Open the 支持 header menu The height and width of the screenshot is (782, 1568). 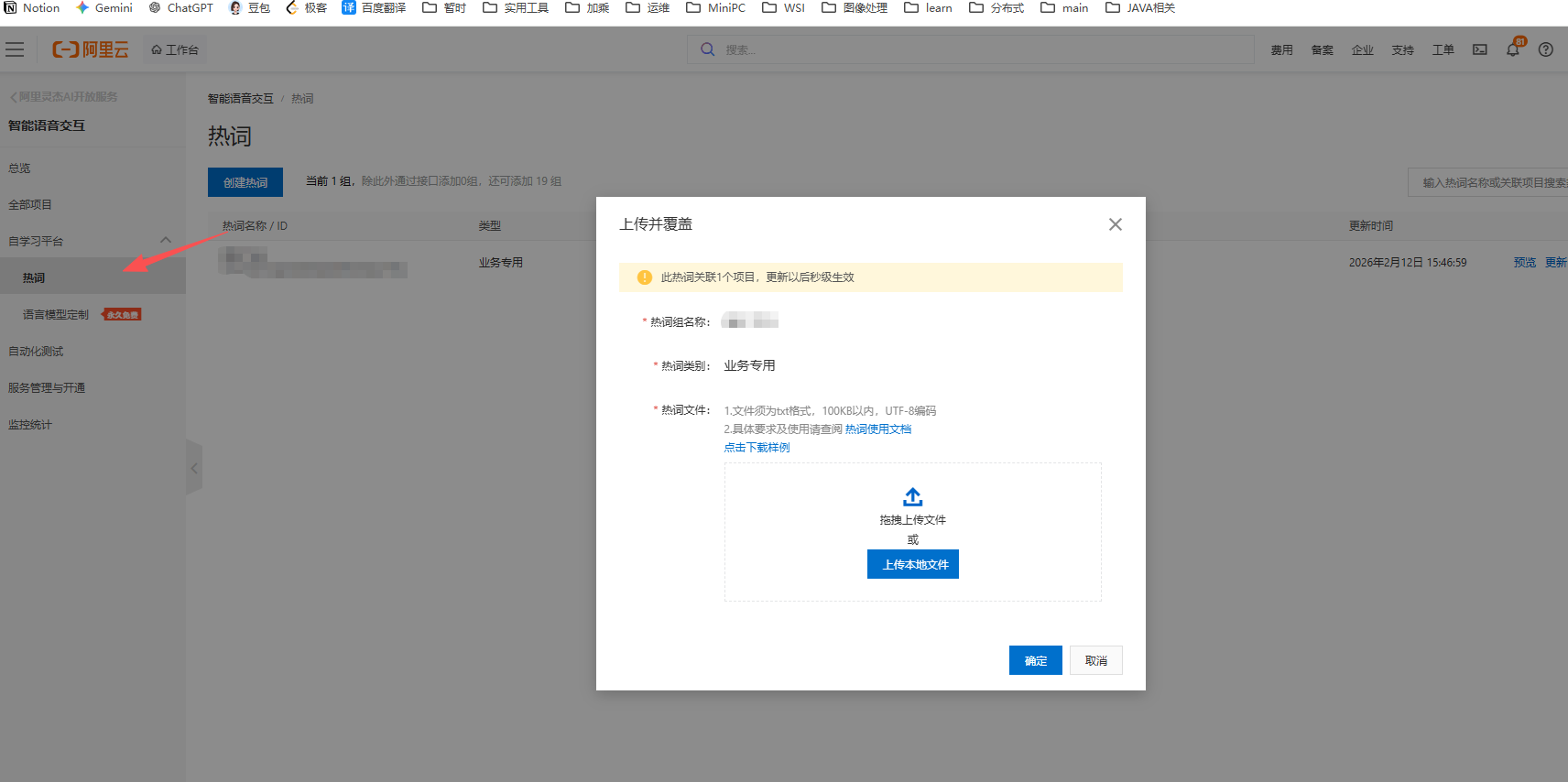pos(1402,50)
